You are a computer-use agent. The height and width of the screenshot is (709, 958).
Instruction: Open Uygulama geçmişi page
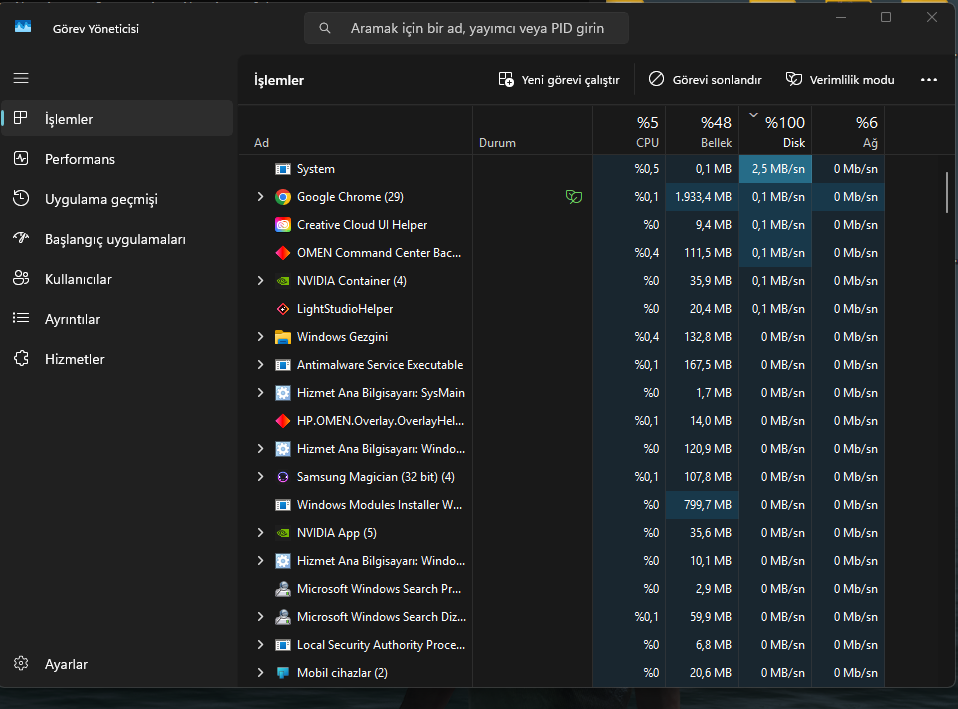pyautogui.click(x=117, y=199)
